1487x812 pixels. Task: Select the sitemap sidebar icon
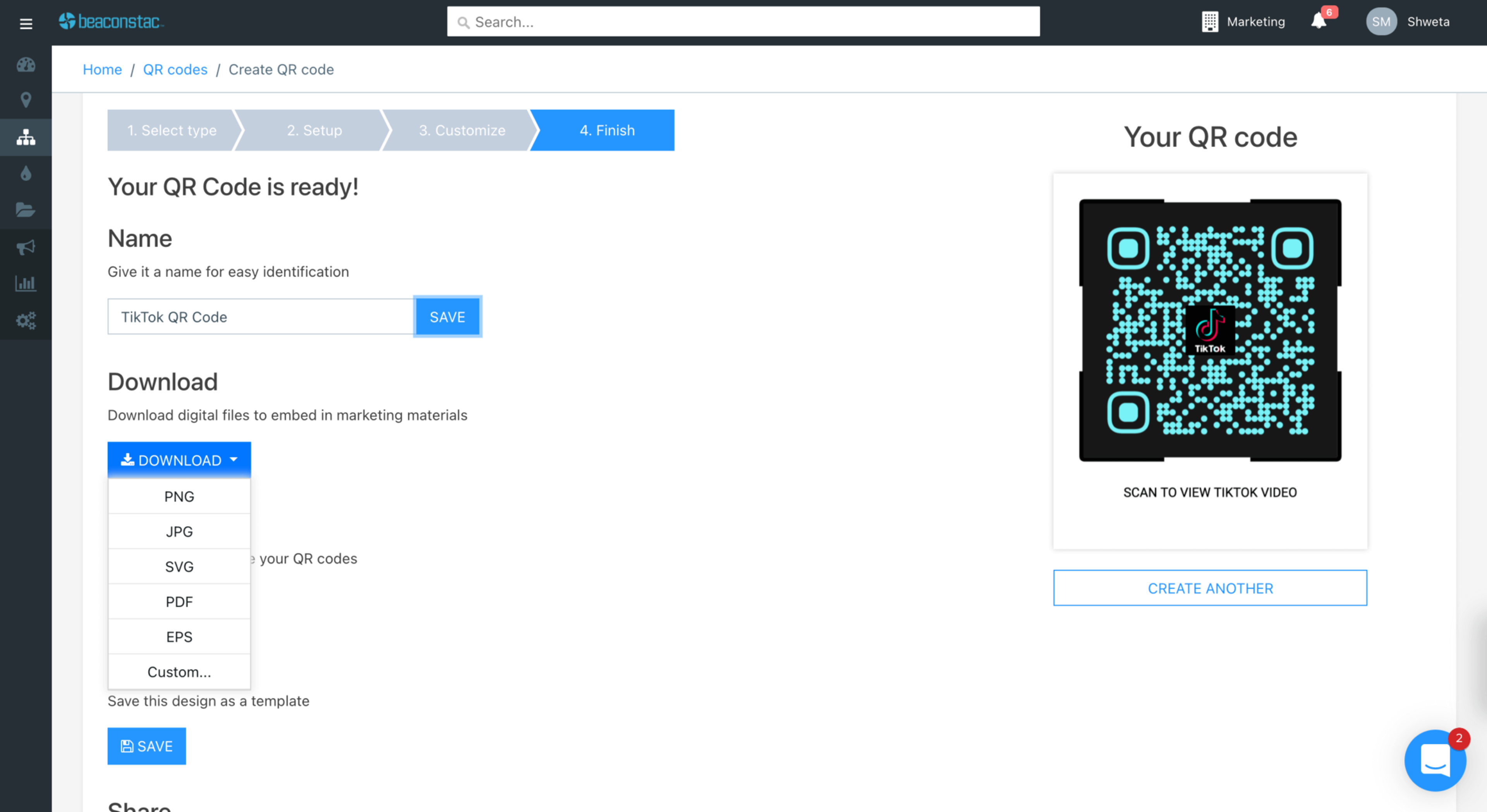point(26,137)
